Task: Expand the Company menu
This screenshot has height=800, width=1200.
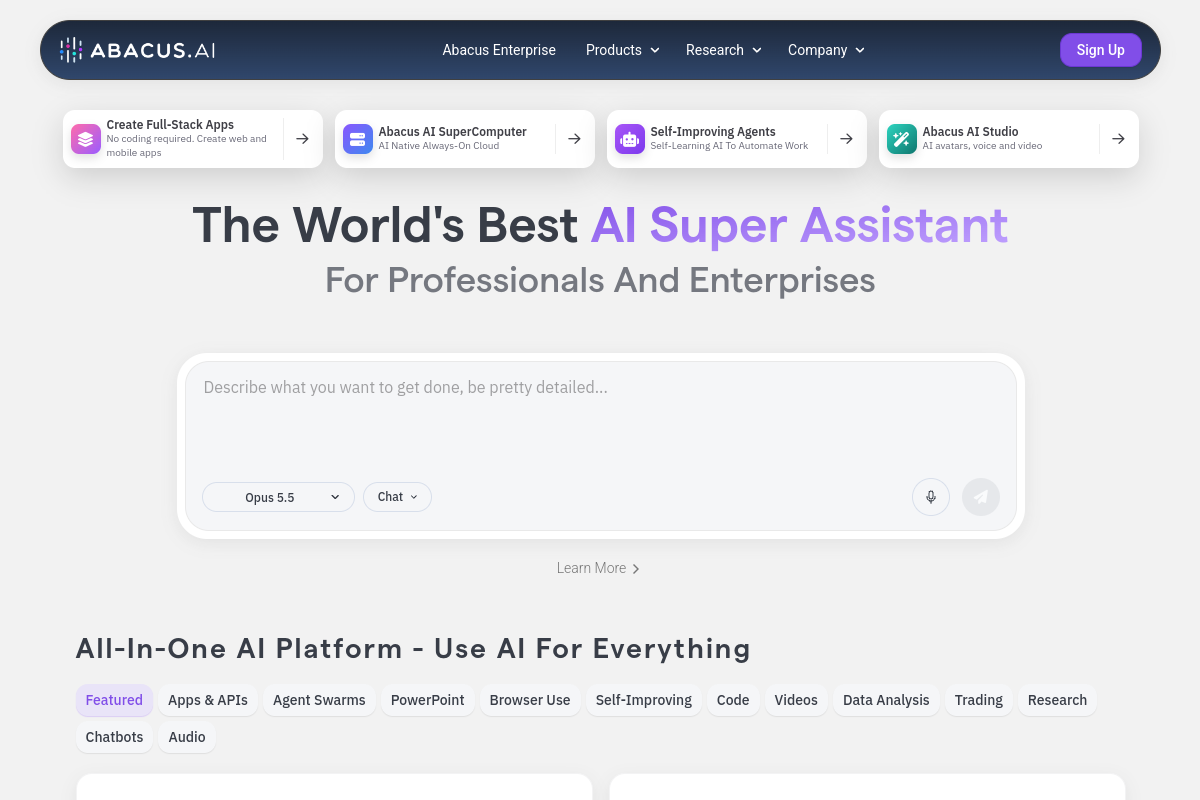Action: point(826,50)
